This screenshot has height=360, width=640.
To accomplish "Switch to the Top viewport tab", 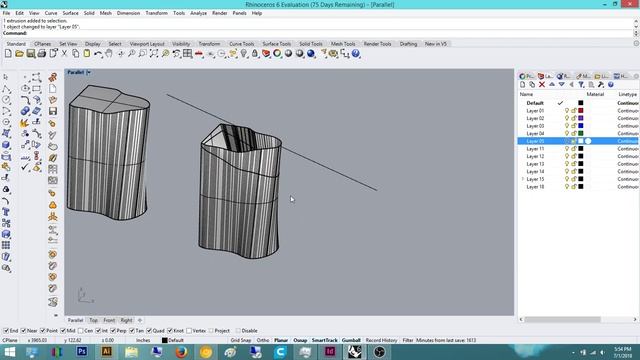I will pyautogui.click(x=93, y=320).
